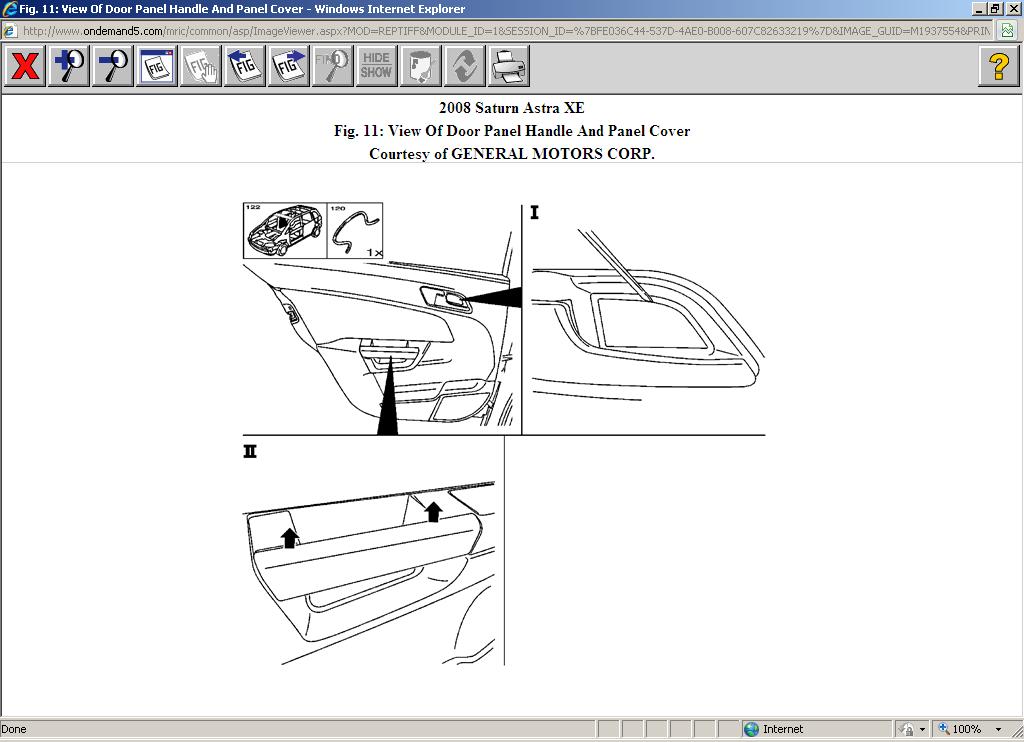Click the Internet Explorer logo in title bar
Viewport: 1024px width, 742px height.
8,8
